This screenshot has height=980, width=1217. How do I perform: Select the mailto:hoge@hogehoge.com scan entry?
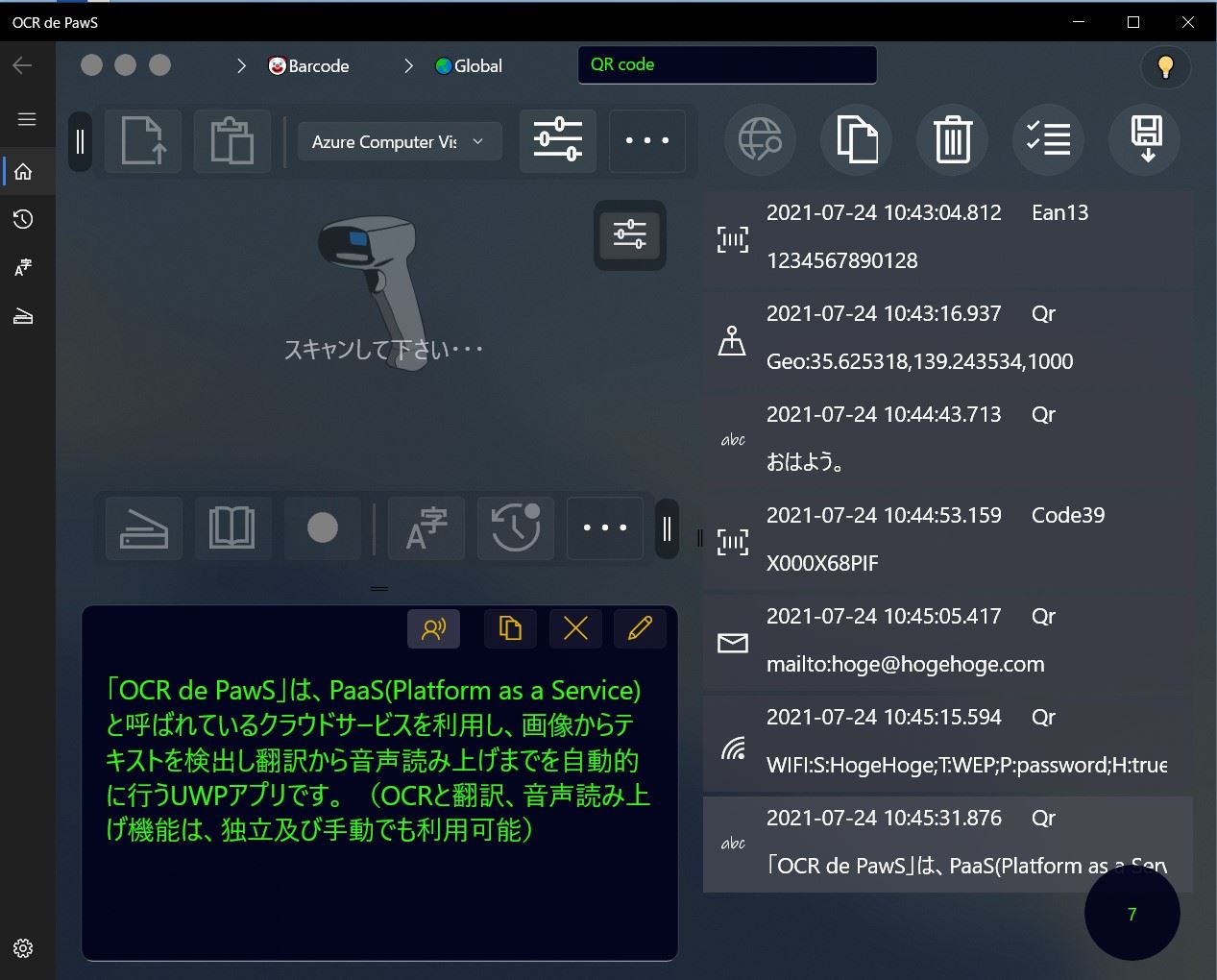coord(947,641)
